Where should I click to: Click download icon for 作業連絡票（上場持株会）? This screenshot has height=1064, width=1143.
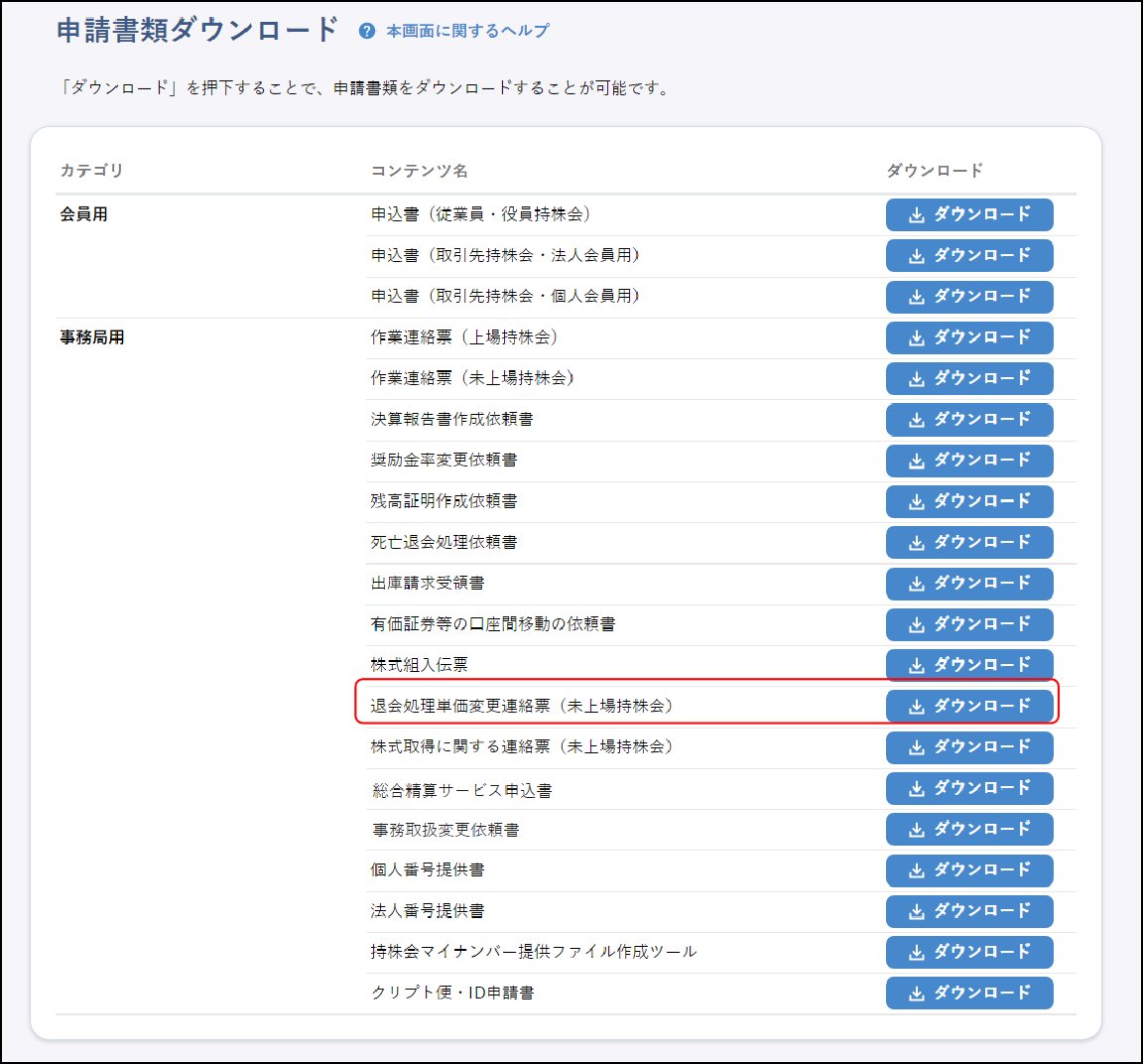[917, 338]
